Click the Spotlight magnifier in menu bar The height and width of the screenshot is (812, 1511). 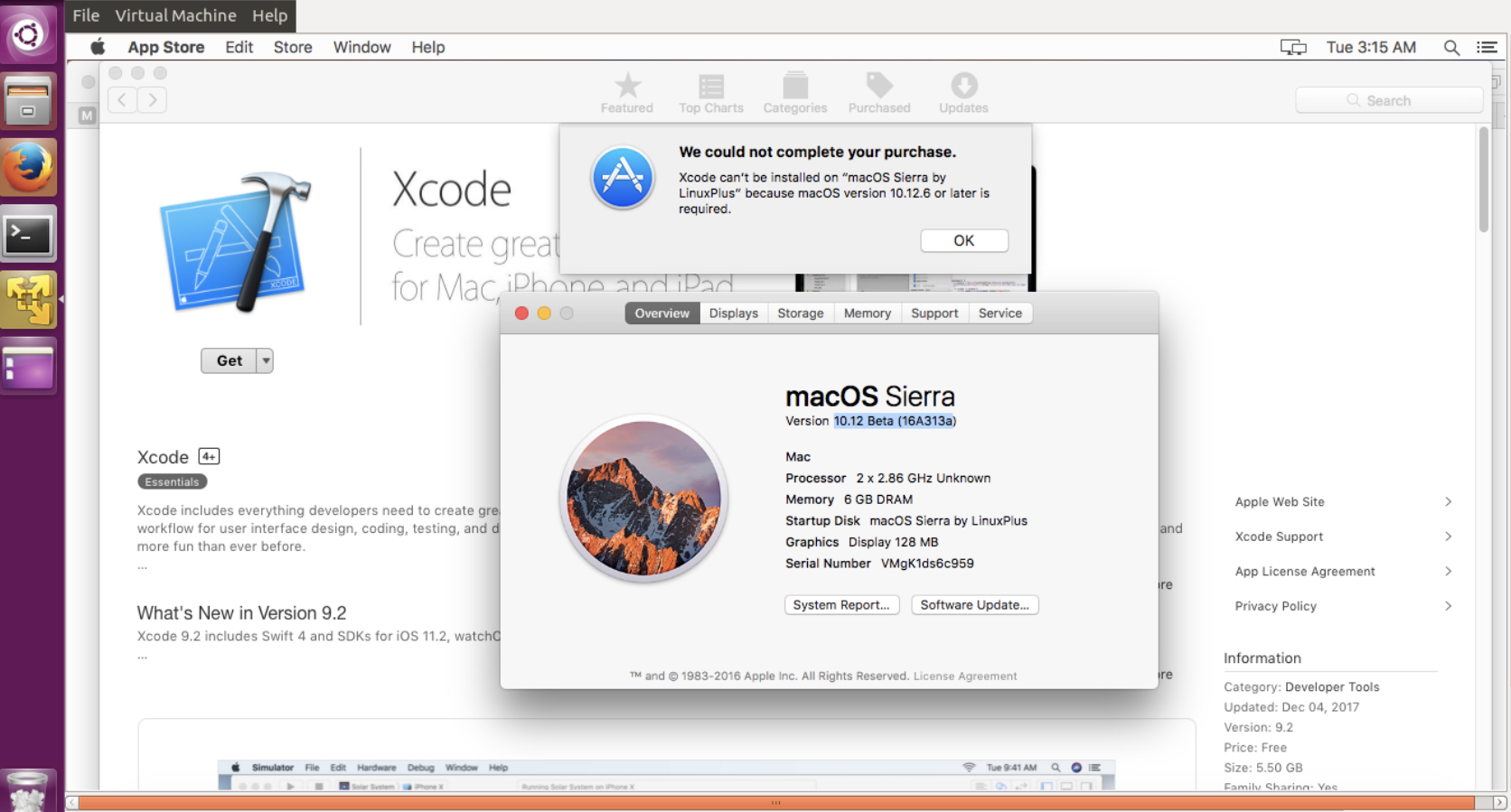tap(1451, 48)
